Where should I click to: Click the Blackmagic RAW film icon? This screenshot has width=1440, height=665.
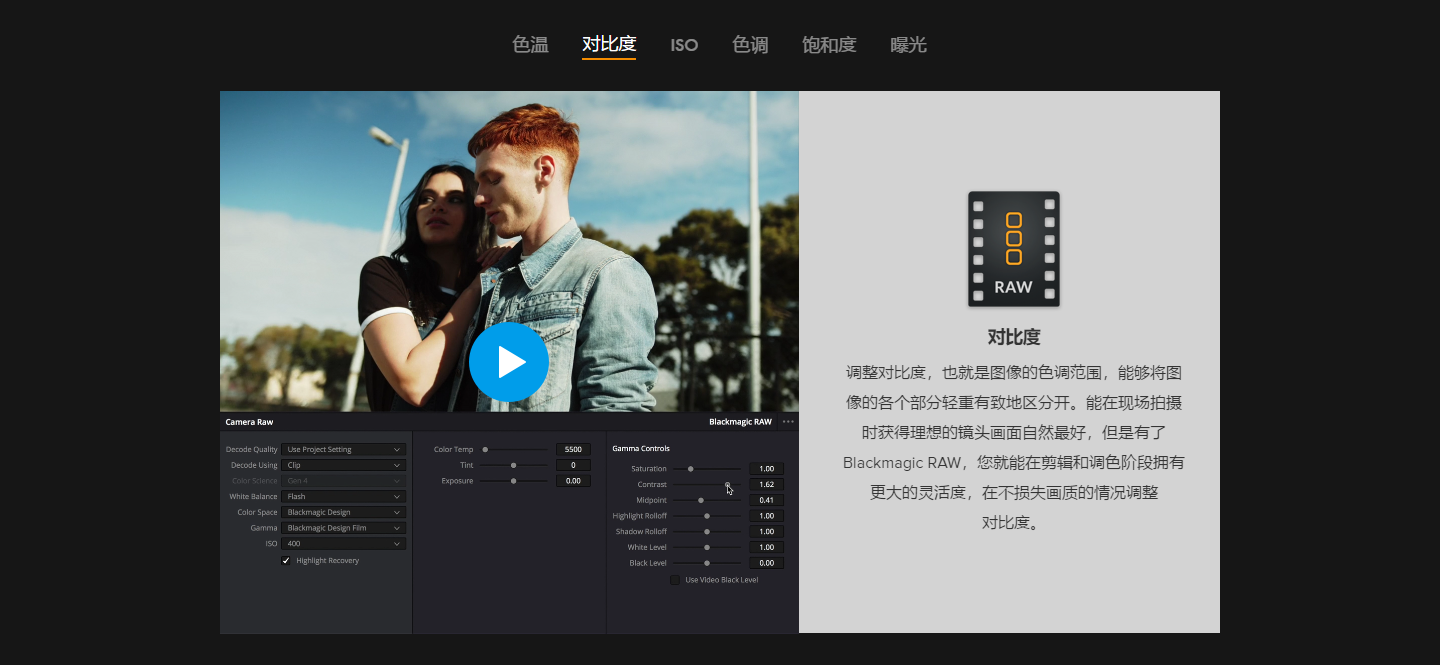(1013, 249)
